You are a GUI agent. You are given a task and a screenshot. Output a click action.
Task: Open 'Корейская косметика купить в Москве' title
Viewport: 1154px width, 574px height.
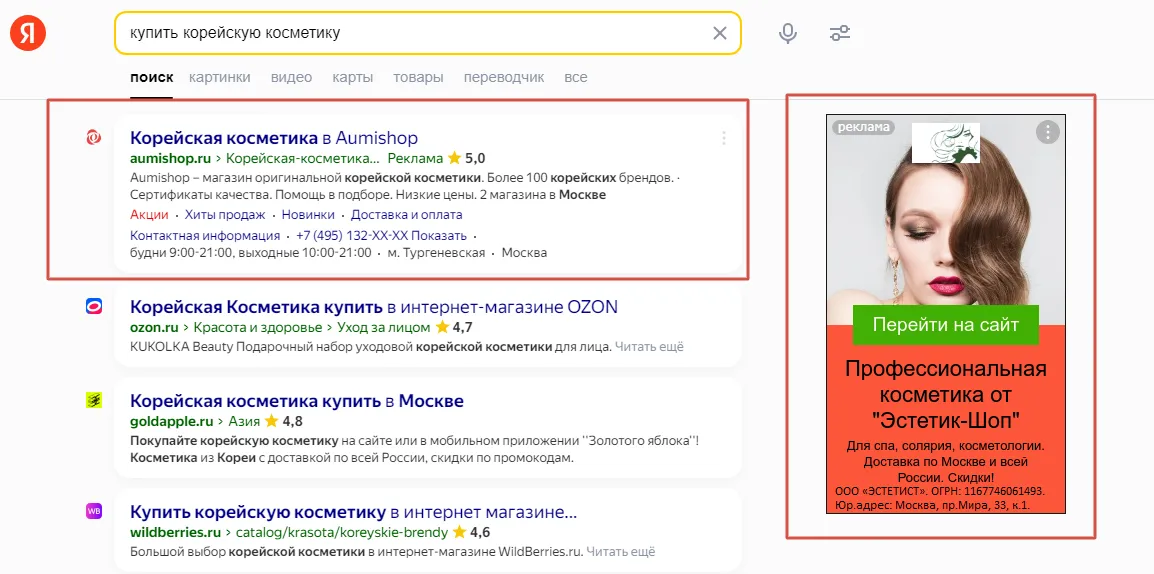pyautogui.click(x=297, y=401)
